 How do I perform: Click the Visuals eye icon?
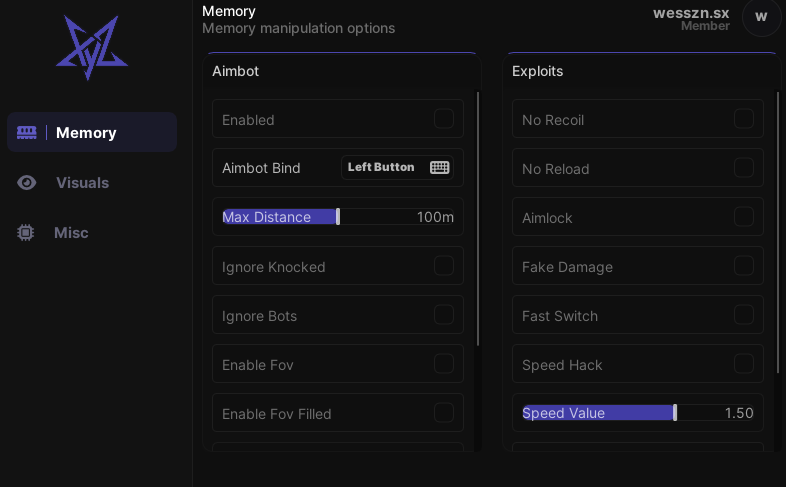[27, 183]
